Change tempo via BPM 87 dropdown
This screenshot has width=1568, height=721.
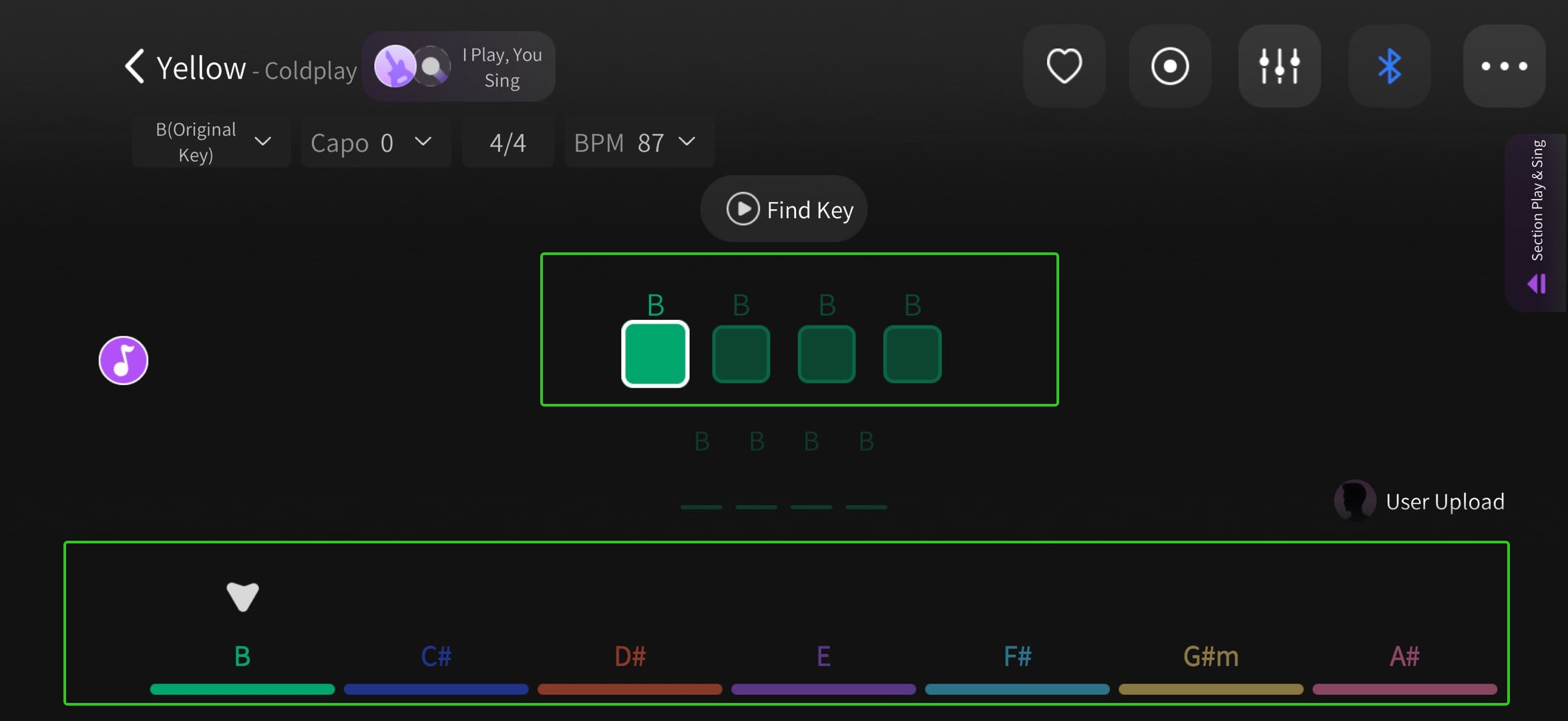(x=640, y=142)
